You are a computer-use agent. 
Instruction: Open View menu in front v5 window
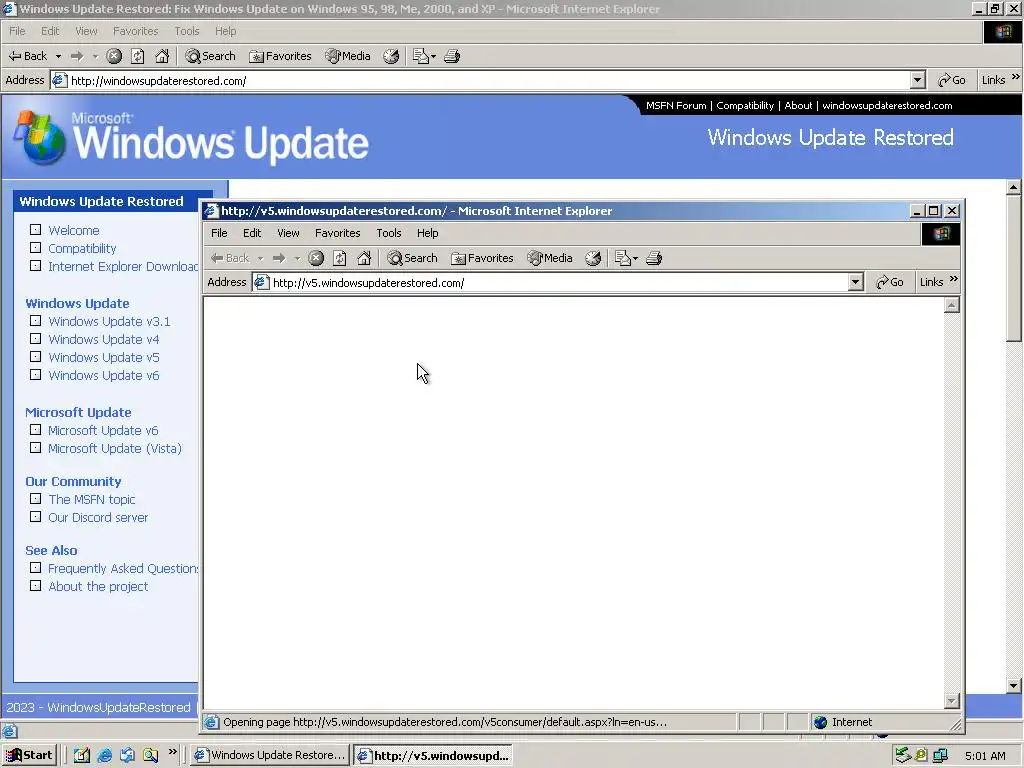click(288, 233)
